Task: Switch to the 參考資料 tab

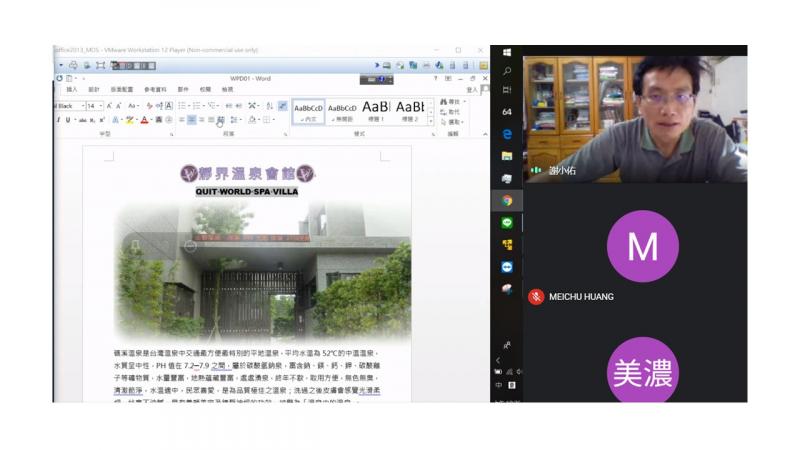Action: tap(155, 90)
